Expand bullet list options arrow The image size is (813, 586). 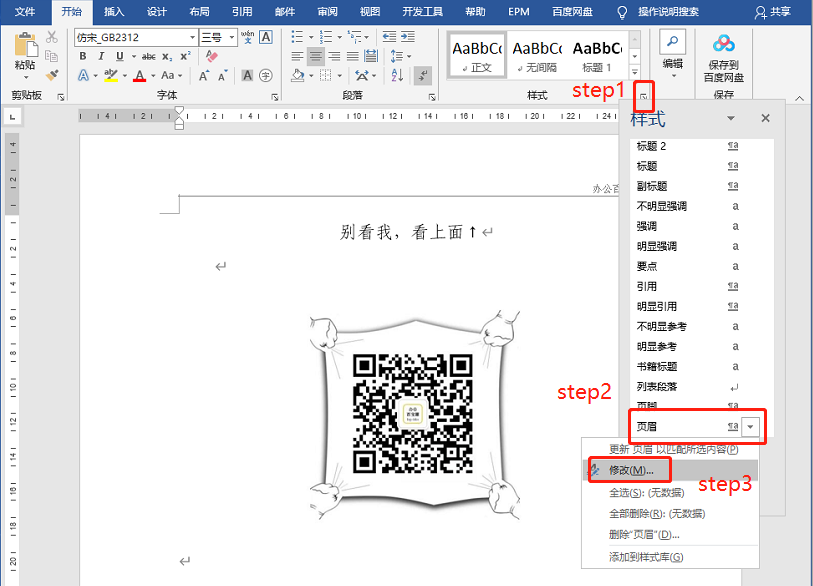(311, 37)
